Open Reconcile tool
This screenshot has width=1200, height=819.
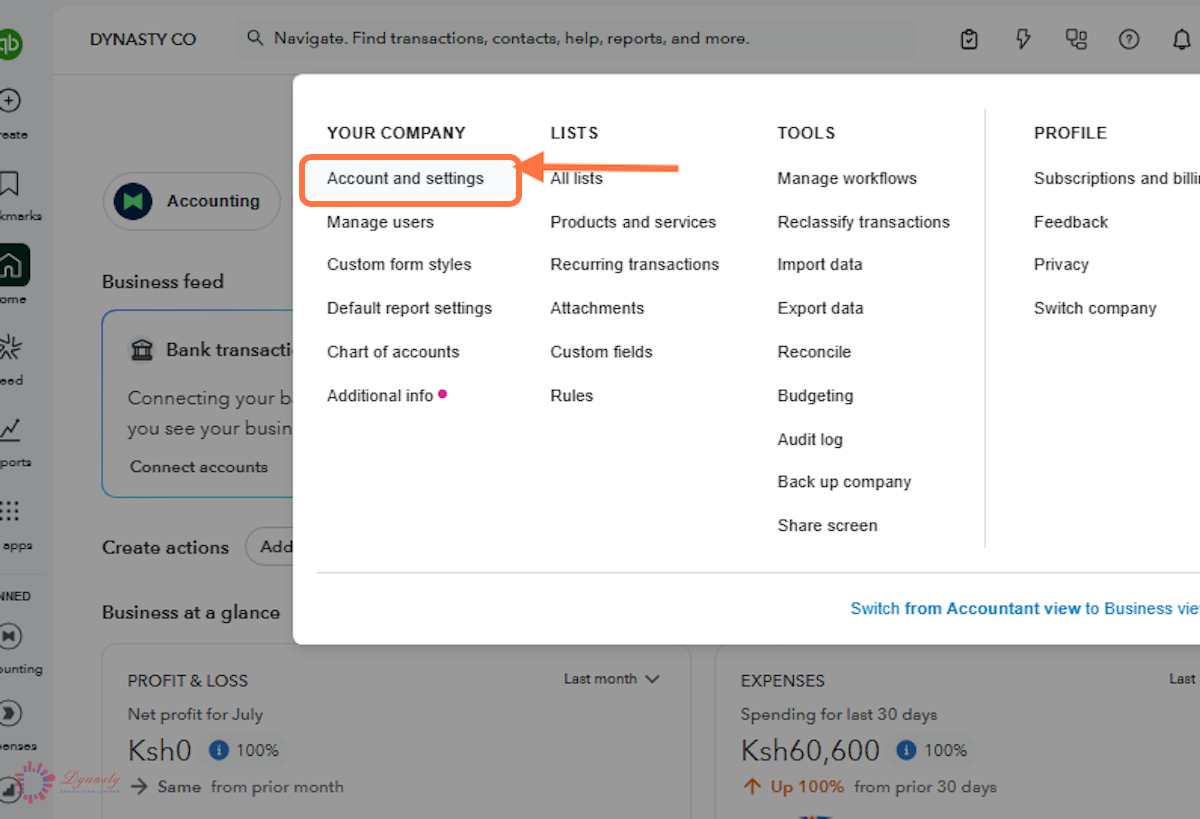pos(815,352)
